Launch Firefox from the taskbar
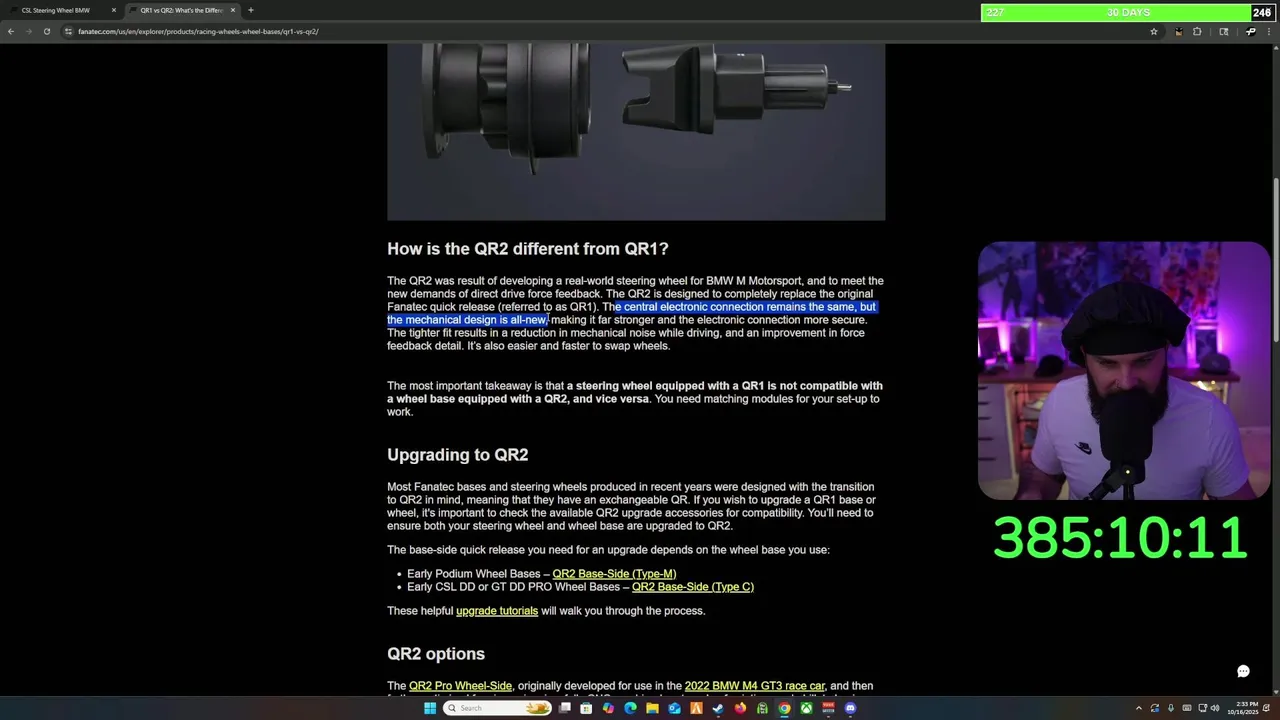Viewport: 1280px width, 720px height. tap(740, 708)
